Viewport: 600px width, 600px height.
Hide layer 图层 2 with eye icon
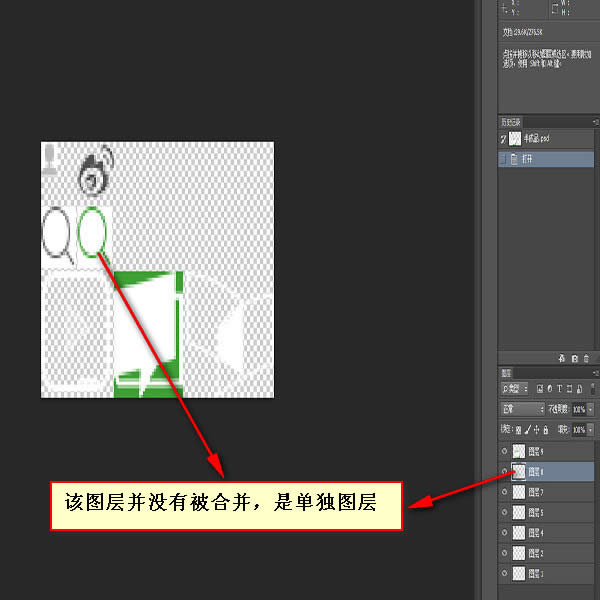point(504,553)
